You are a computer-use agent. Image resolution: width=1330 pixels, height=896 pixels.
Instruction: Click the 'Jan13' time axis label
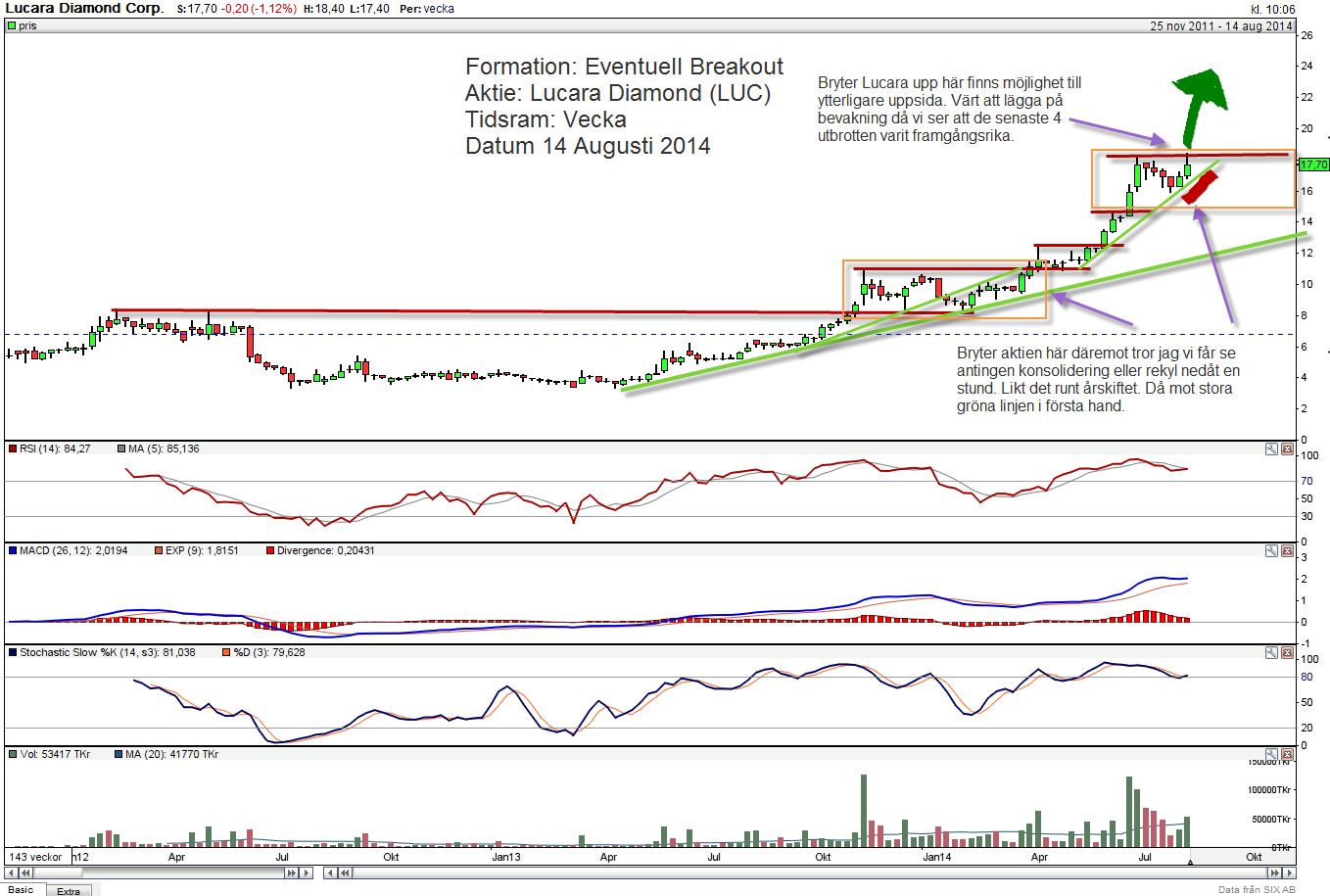tap(506, 857)
